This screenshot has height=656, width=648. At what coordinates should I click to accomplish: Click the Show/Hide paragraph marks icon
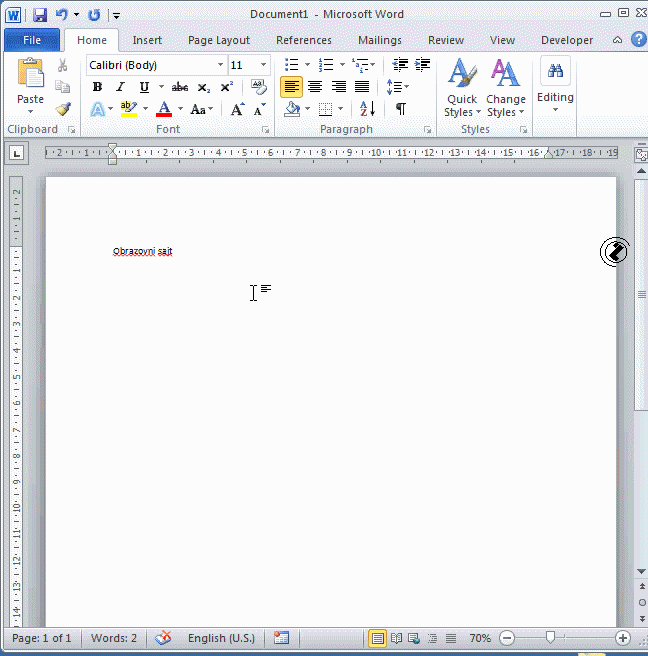400,109
